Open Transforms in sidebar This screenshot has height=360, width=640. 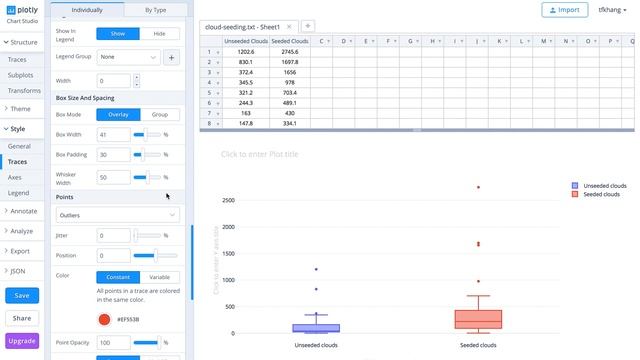click(x=24, y=91)
